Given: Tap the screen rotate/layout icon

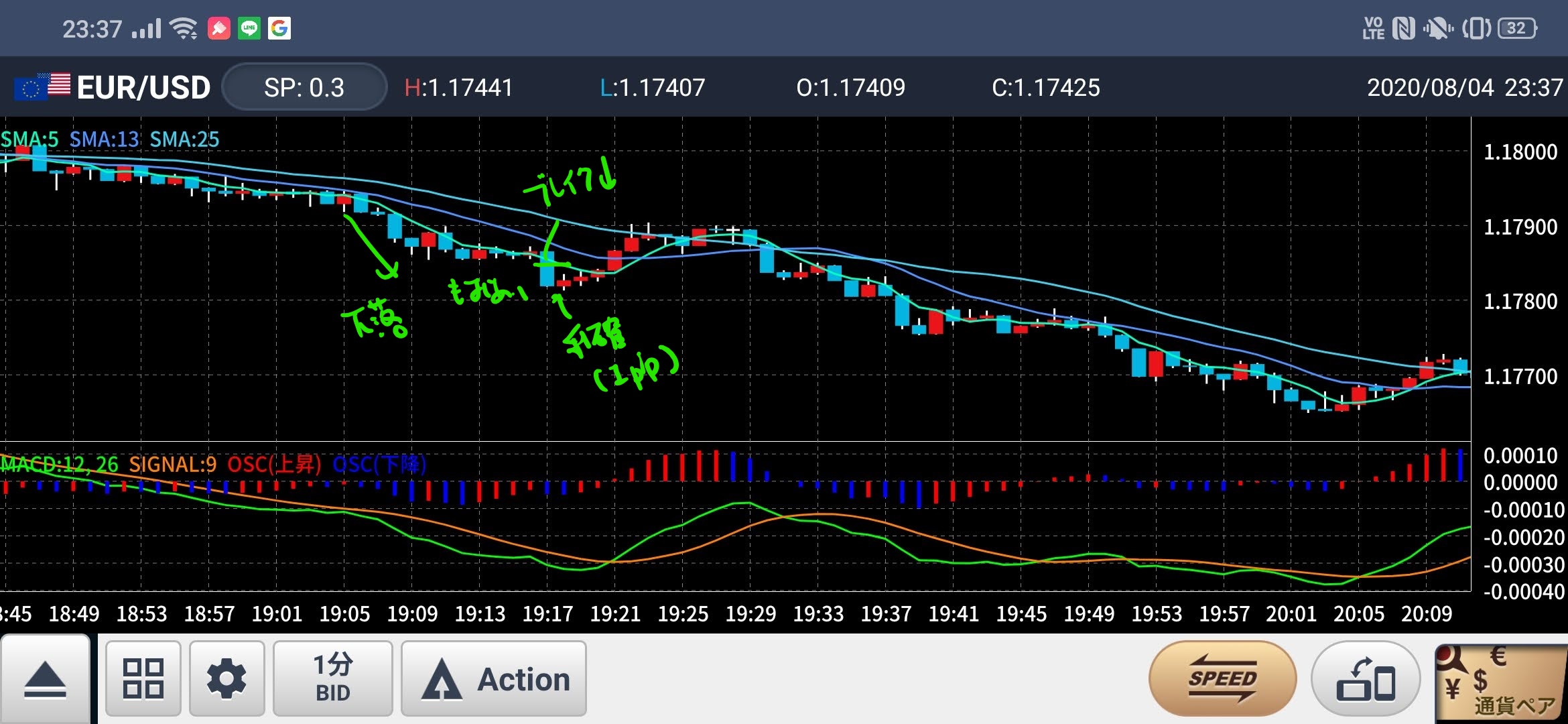Looking at the screenshot, I should (1365, 678).
